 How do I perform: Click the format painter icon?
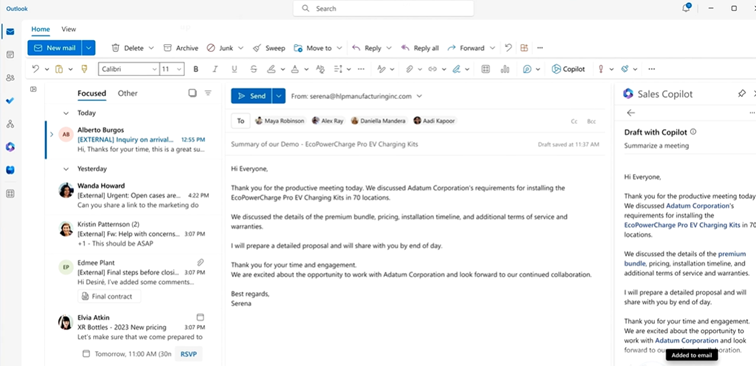click(x=85, y=69)
